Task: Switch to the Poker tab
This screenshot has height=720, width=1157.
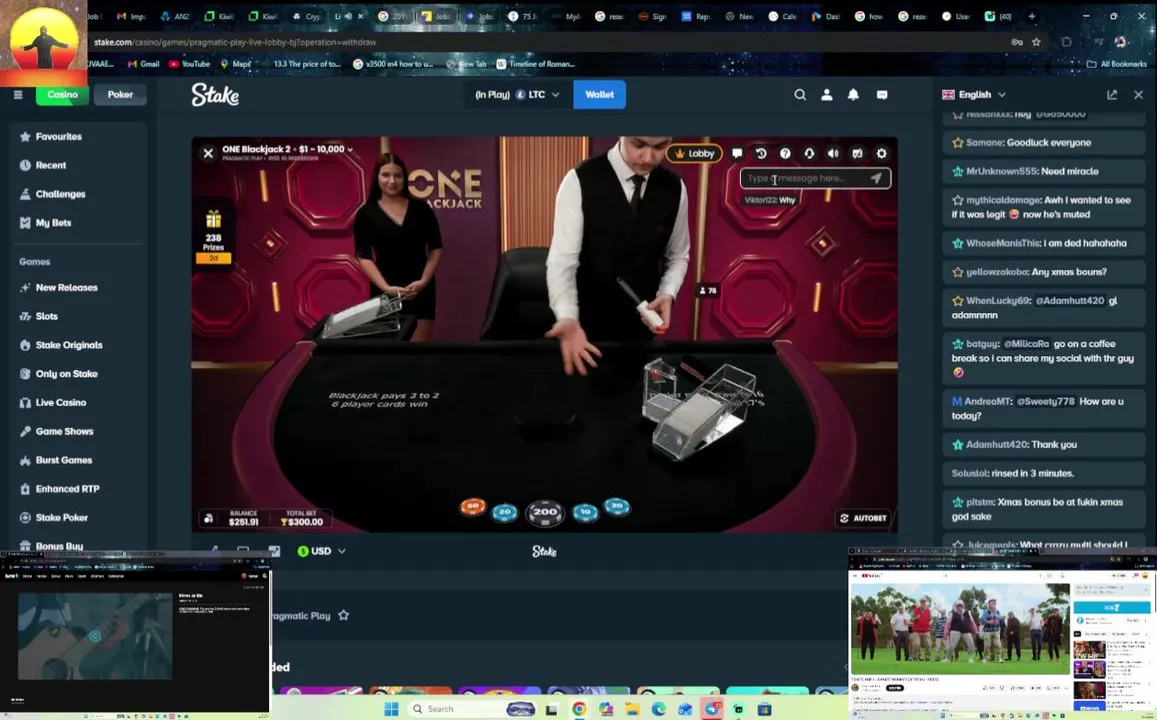Action: (120, 94)
